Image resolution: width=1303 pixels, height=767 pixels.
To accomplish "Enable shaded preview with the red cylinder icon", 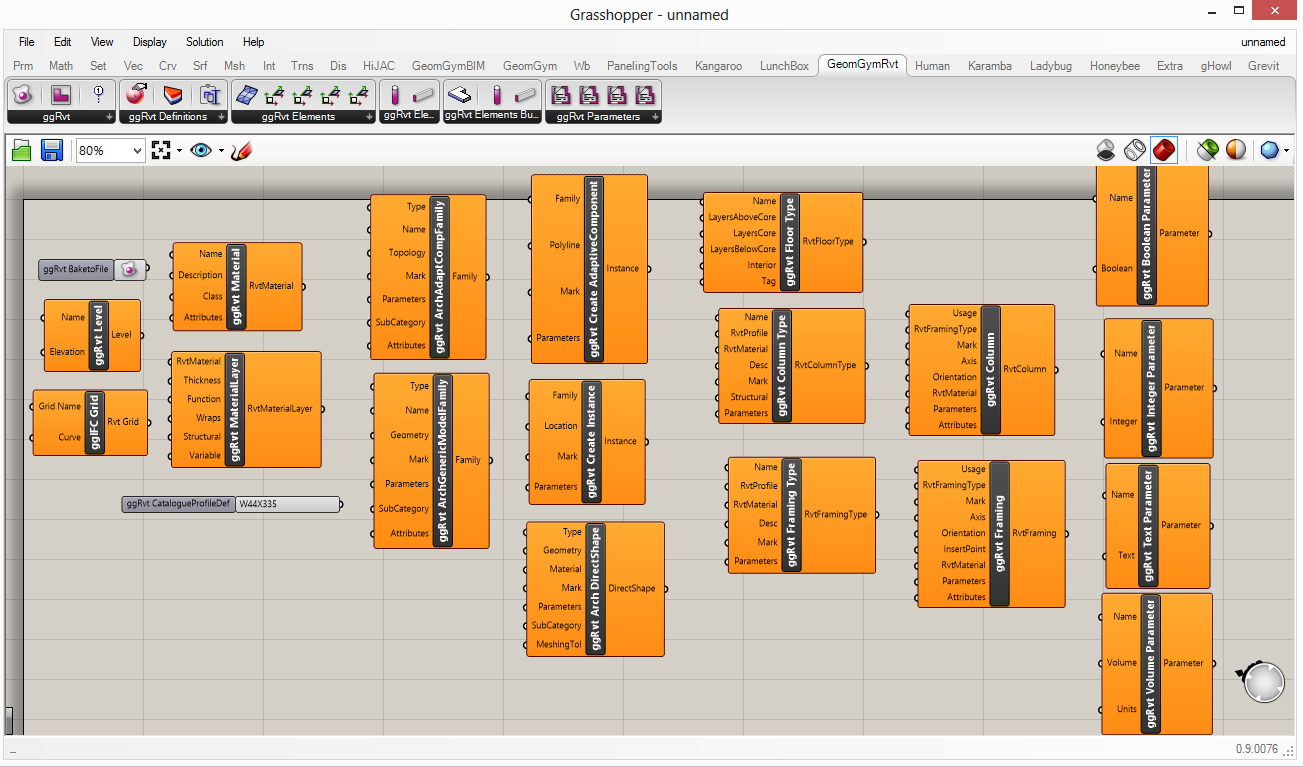I will [x=1164, y=150].
